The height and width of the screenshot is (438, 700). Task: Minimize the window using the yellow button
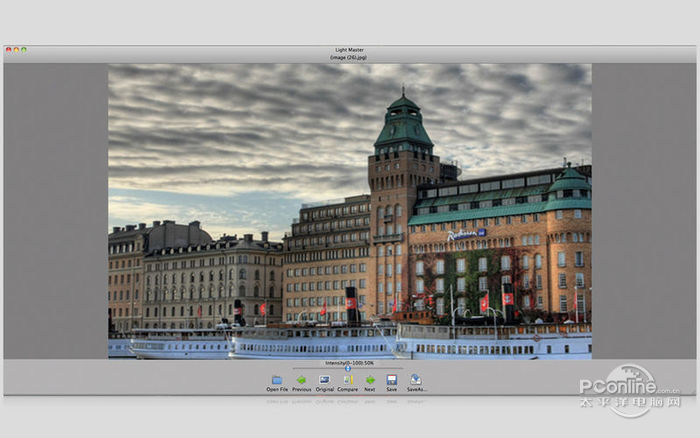[16, 49]
